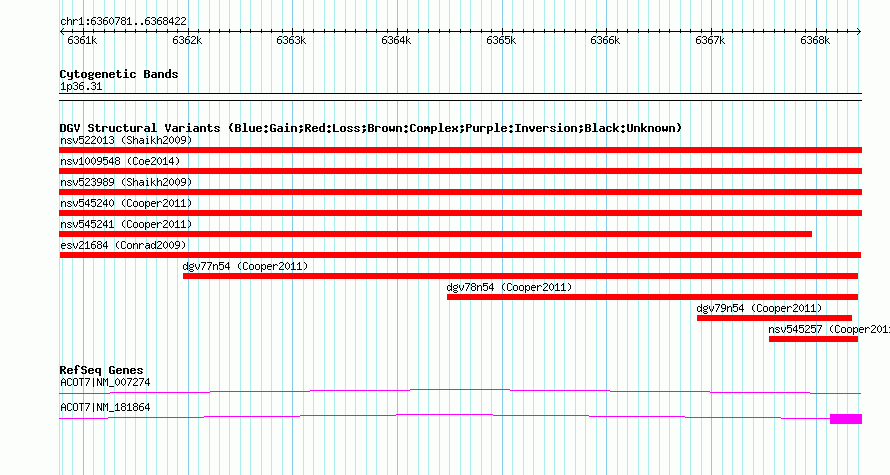Click the nsv545241 (Cooper2011) label
This screenshot has width=890, height=475.
126,224
